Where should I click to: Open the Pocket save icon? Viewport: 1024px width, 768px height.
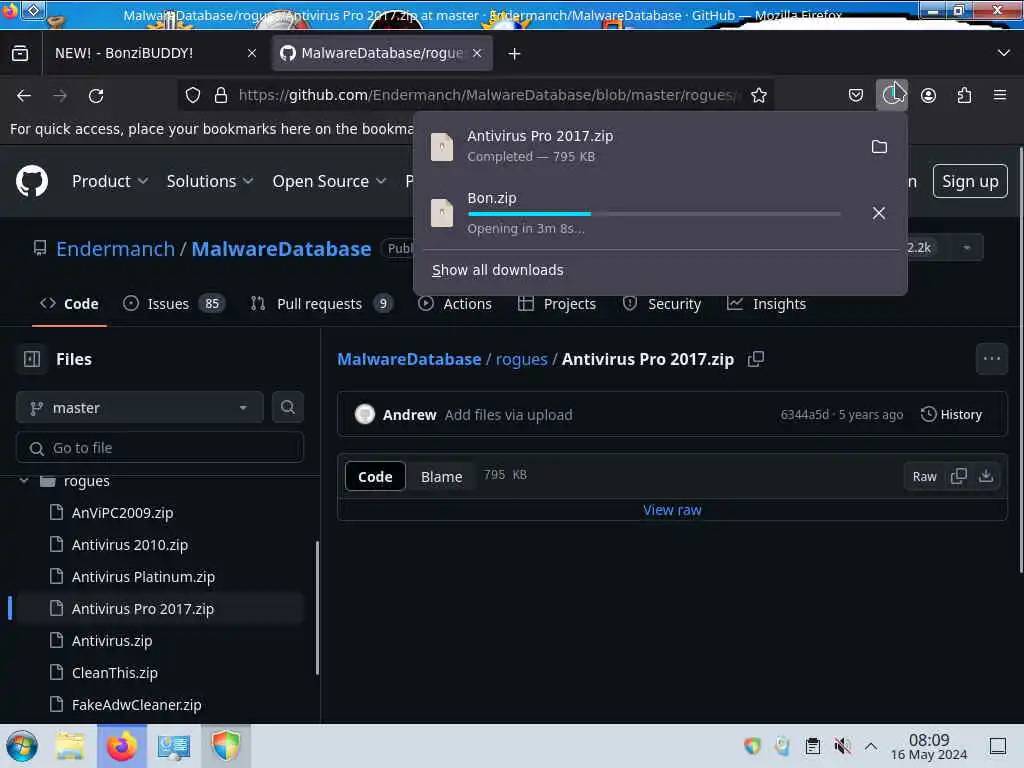pyautogui.click(x=856, y=95)
